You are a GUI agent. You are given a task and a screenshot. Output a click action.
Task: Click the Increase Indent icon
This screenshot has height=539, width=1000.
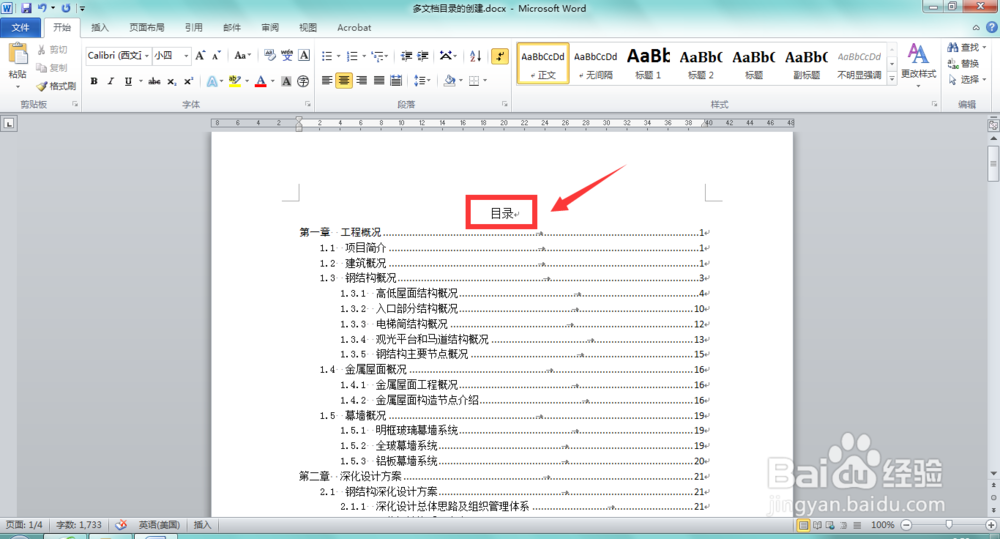[422, 56]
